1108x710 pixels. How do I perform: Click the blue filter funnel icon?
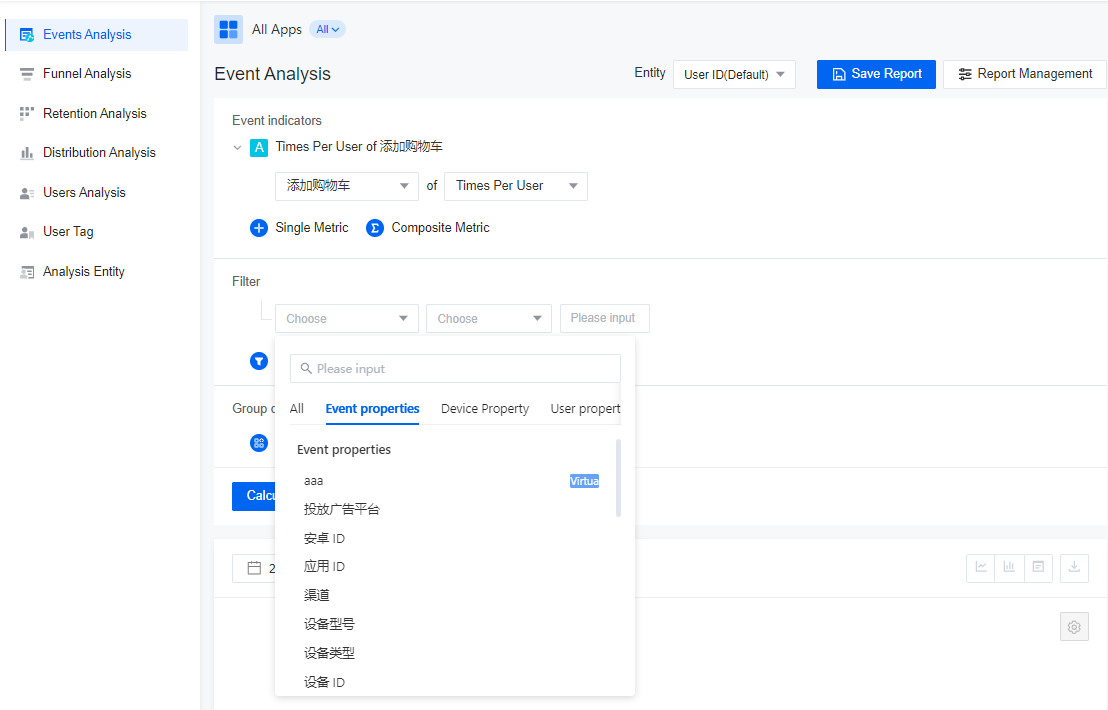[259, 361]
